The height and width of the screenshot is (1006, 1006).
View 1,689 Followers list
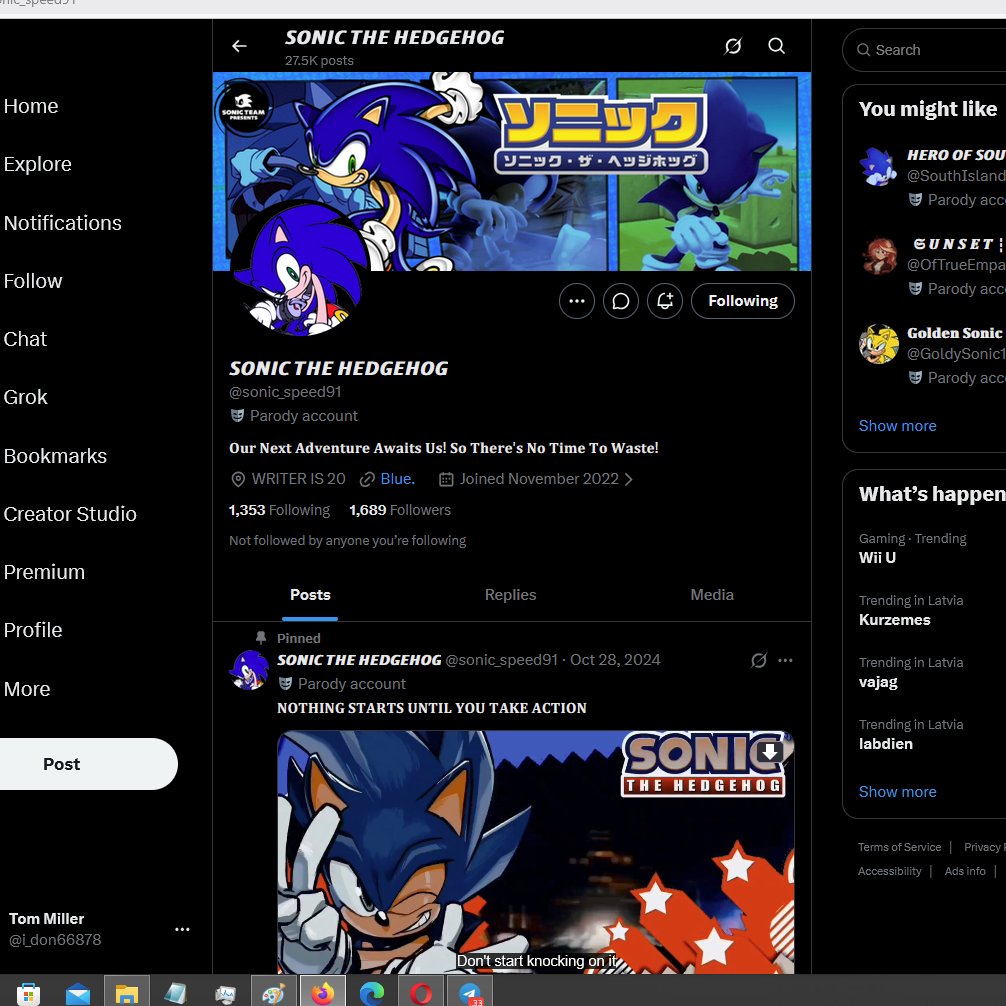tap(400, 510)
